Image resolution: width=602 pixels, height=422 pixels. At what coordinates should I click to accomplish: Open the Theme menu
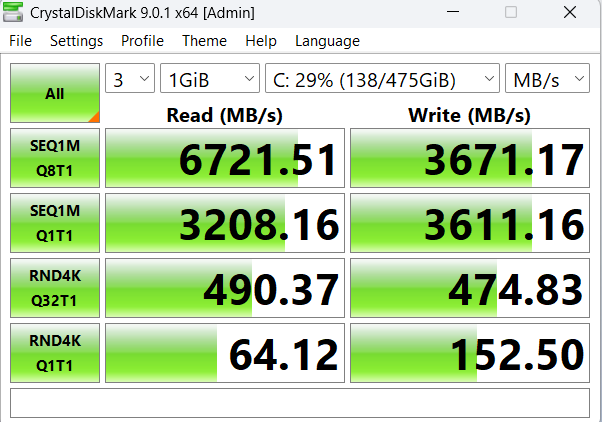point(204,41)
